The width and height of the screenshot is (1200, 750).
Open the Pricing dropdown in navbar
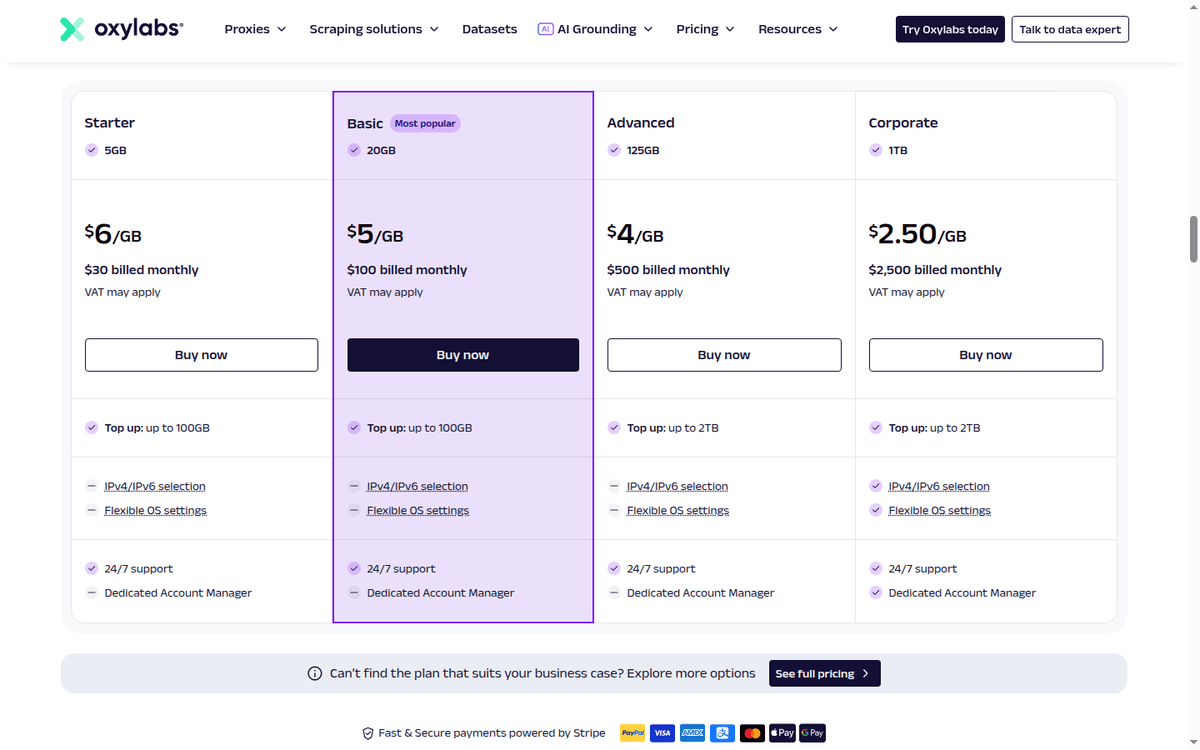coord(705,29)
